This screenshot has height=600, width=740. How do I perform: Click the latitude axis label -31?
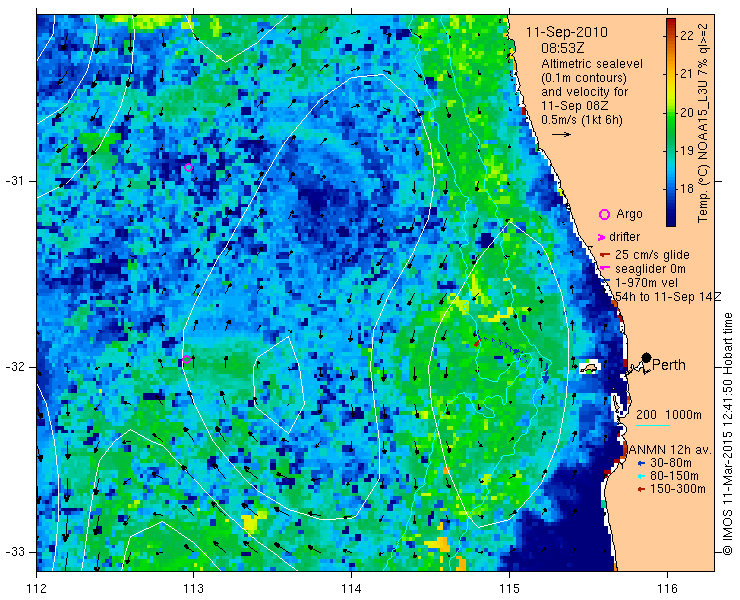(15, 181)
